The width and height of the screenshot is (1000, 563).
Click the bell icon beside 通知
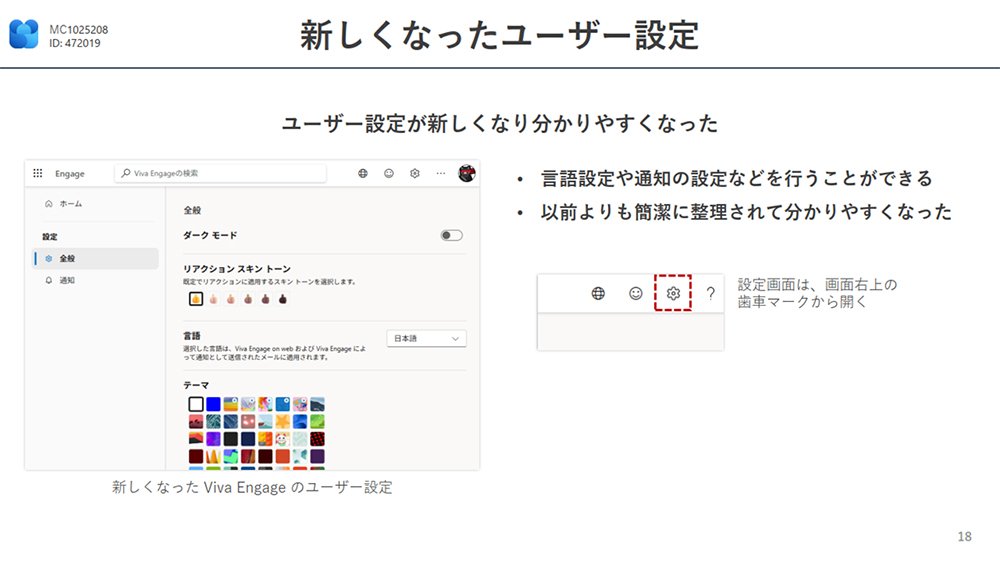tap(48, 281)
